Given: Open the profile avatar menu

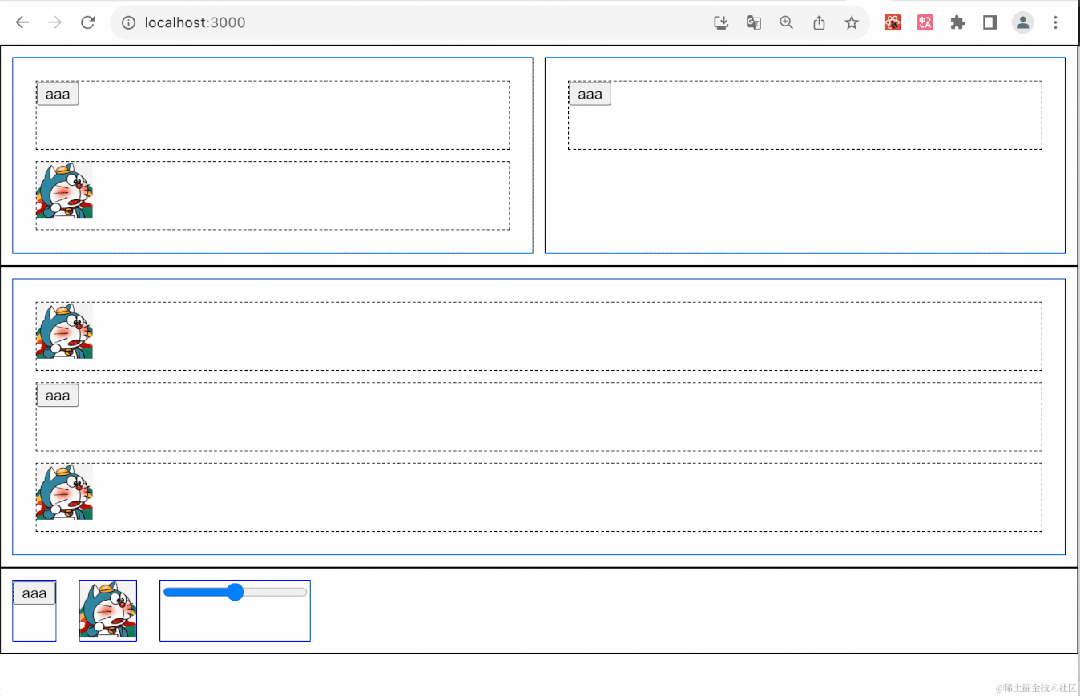Looking at the screenshot, I should (x=1023, y=23).
